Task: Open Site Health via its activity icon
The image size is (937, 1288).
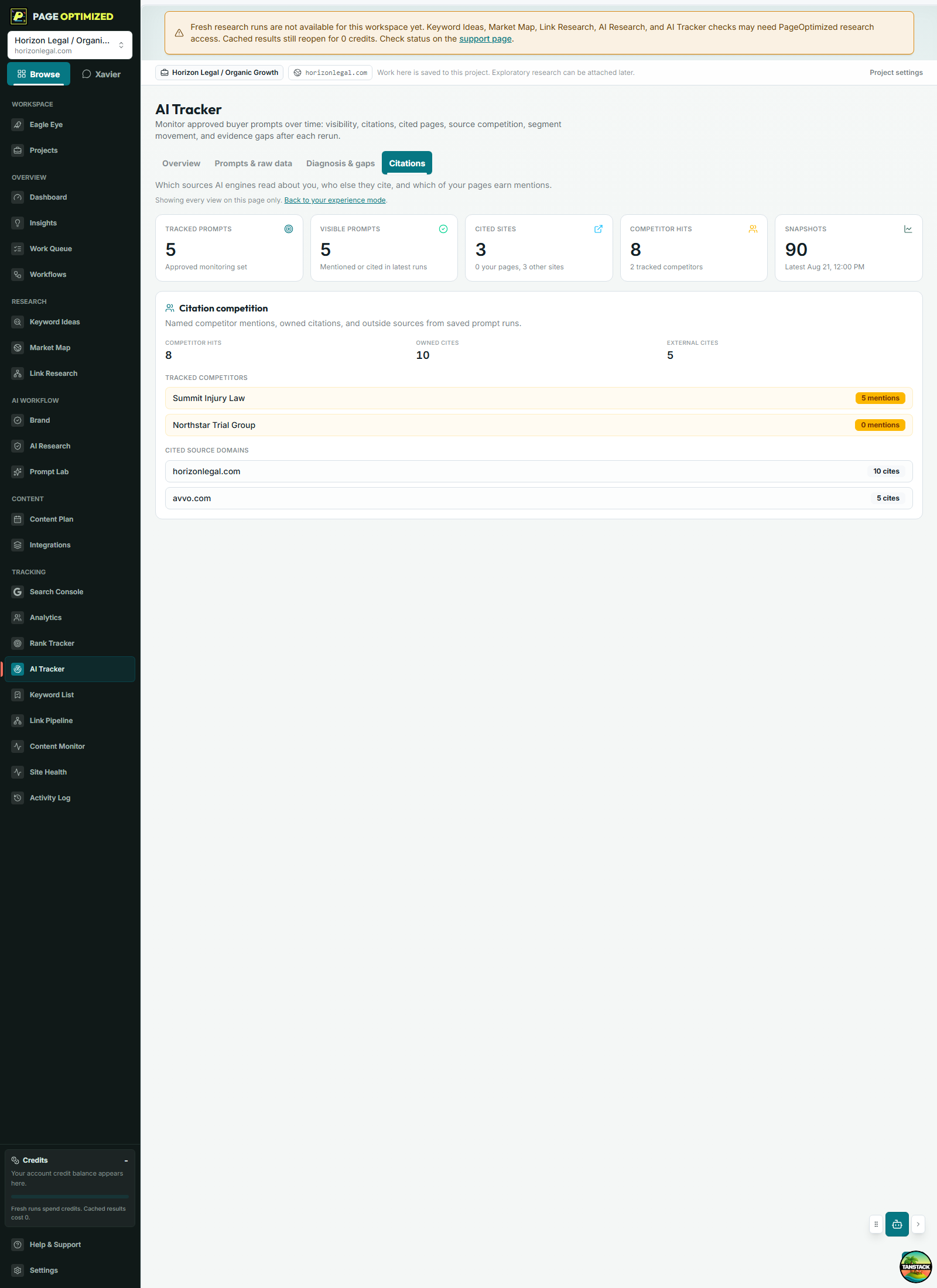Action: tap(18, 772)
